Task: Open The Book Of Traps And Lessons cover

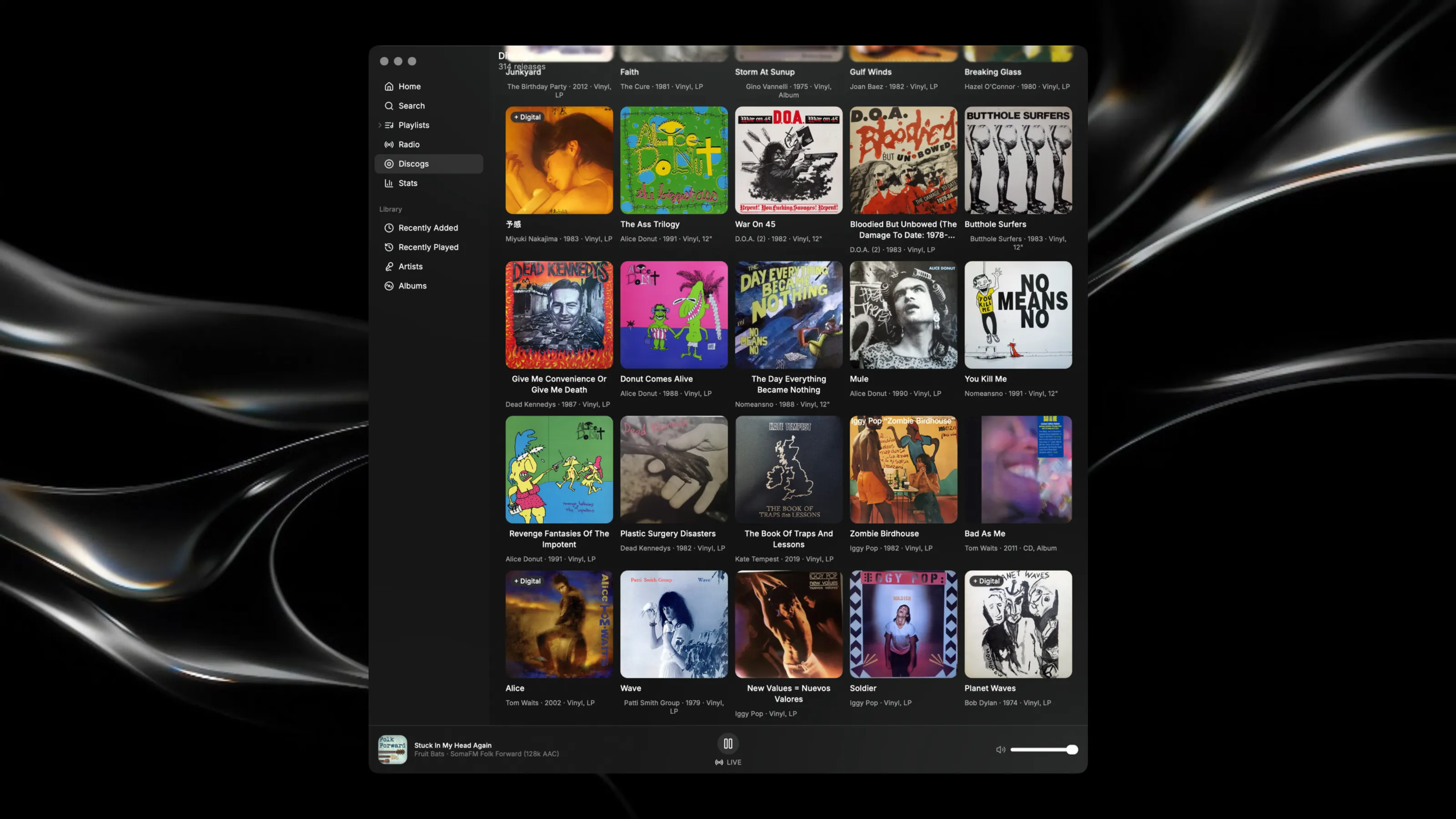Action: (x=789, y=470)
